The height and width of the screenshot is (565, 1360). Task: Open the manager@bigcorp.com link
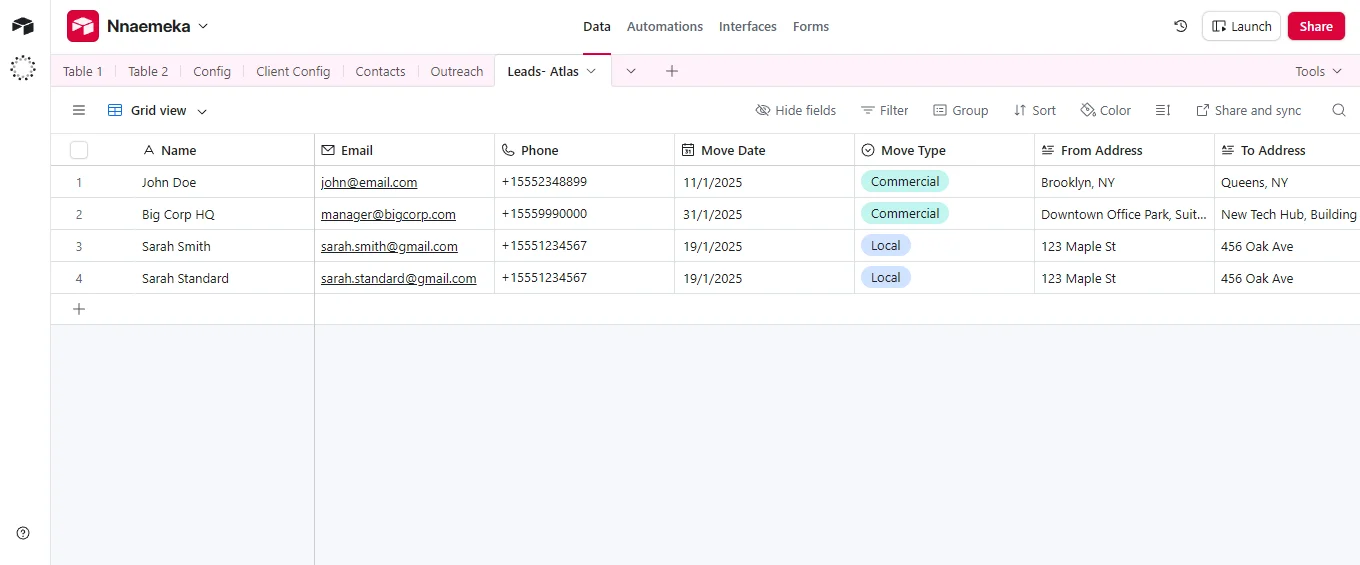tap(388, 215)
